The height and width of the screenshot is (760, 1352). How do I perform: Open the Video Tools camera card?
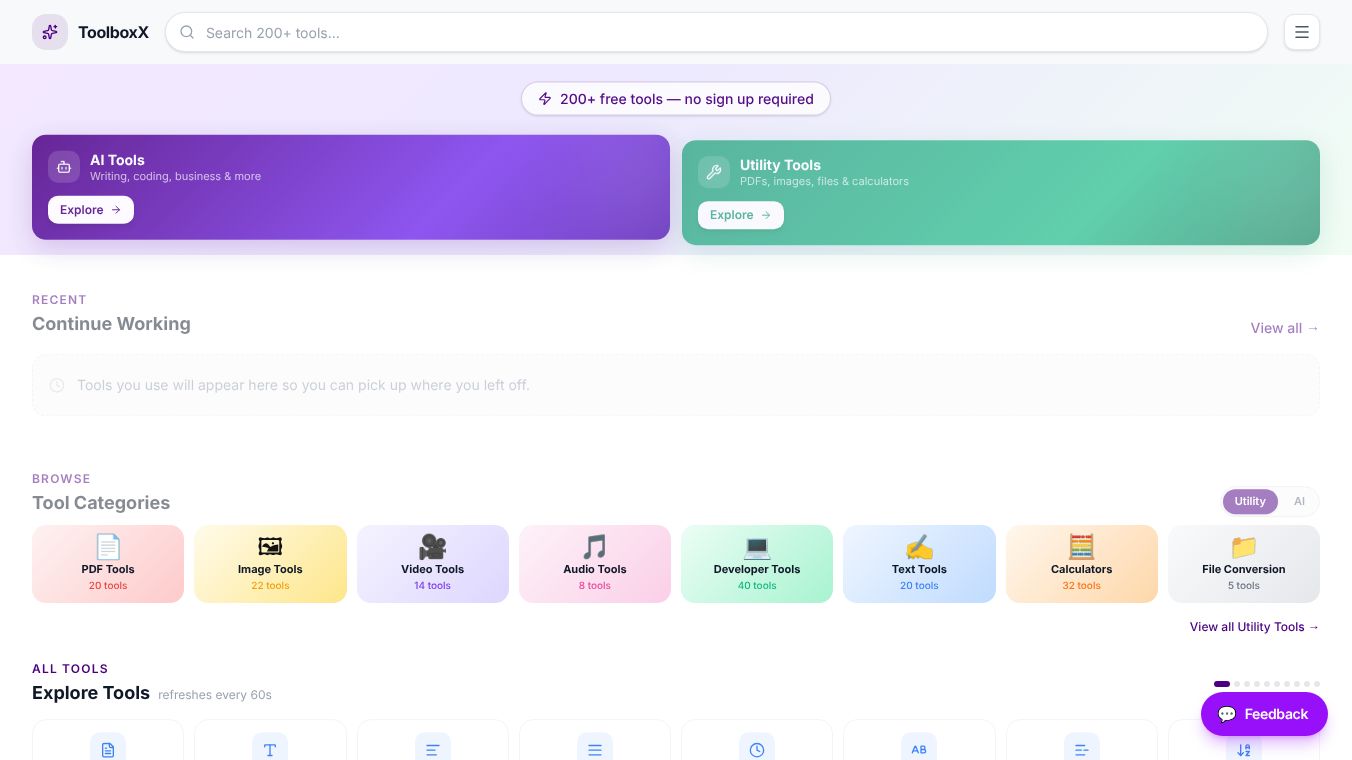433,564
